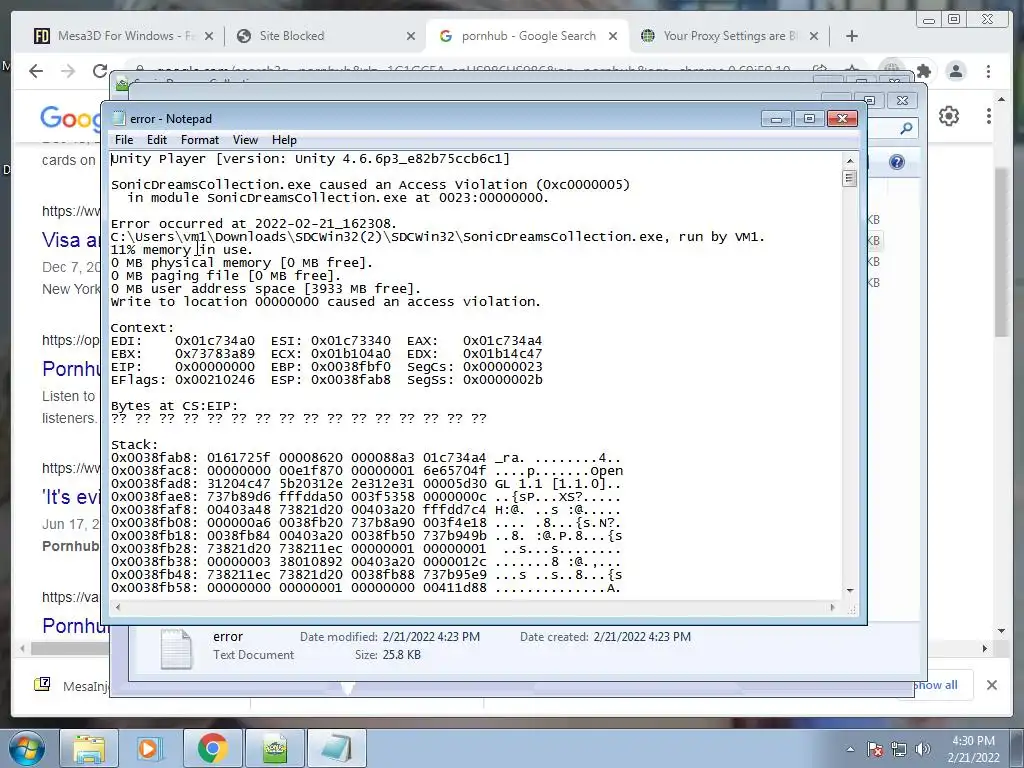Click taskbar clock 4:30 PM
Viewport: 1024px width, 768px height.
(973, 741)
